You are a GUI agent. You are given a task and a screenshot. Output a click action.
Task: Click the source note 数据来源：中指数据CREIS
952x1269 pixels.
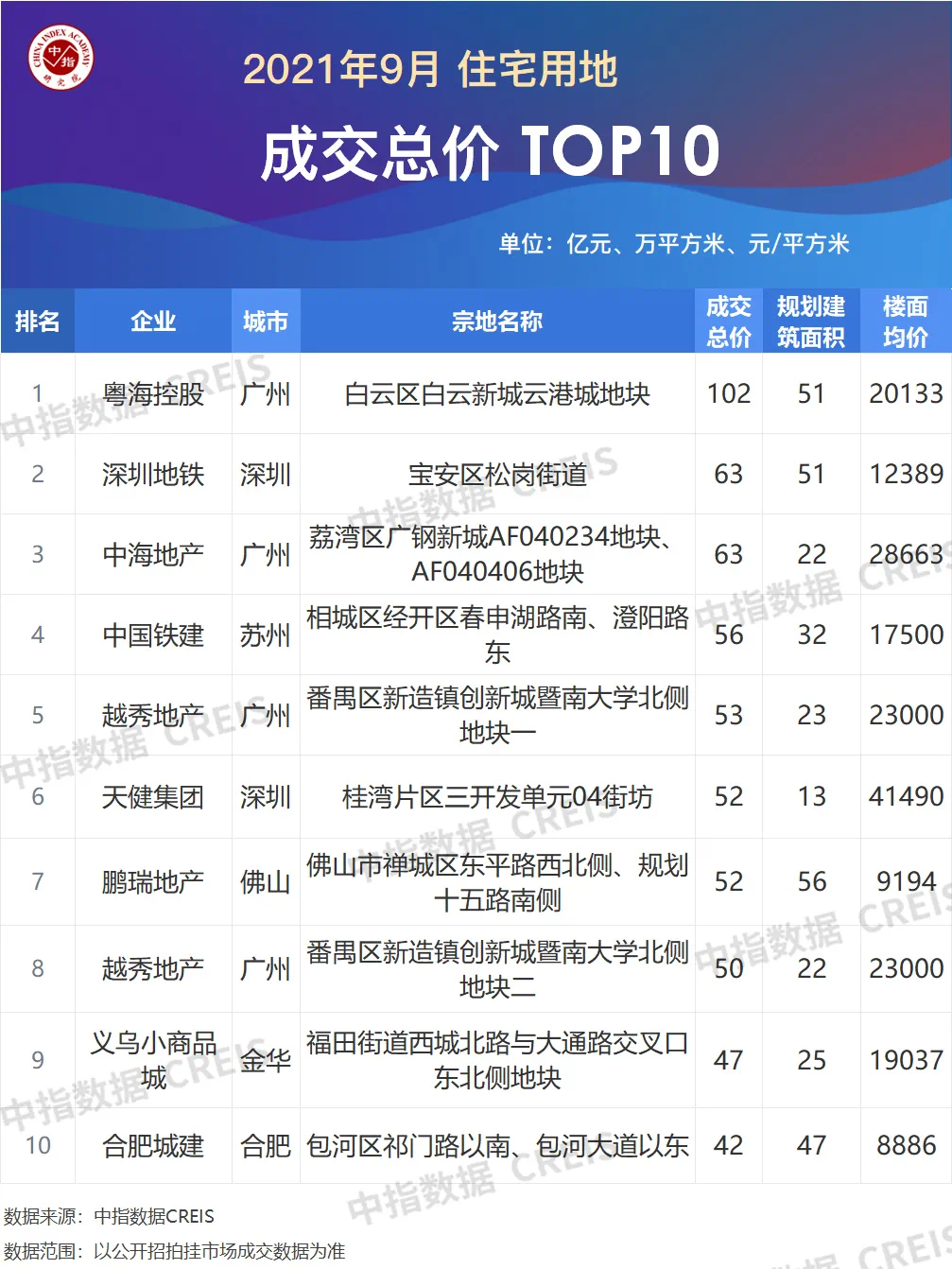109,1216
